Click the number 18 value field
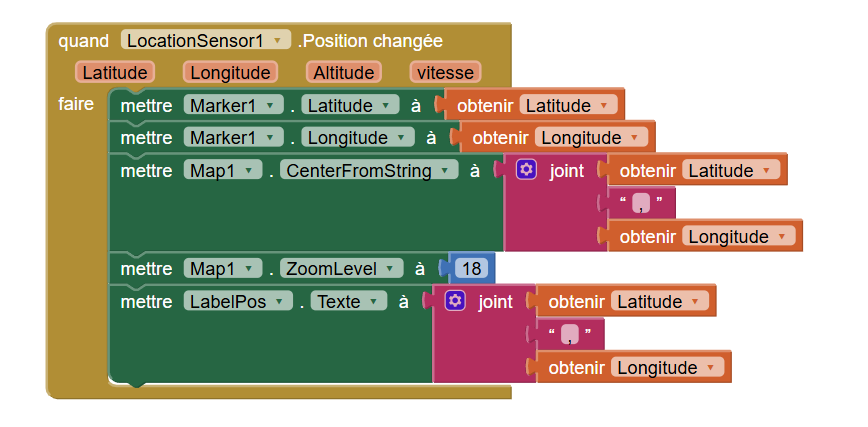The image size is (868, 427). pos(470,269)
